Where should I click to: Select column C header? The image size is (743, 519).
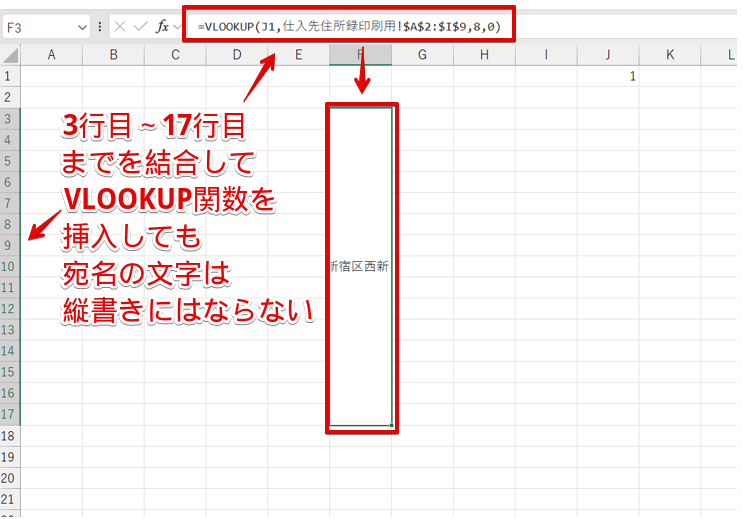[175, 55]
